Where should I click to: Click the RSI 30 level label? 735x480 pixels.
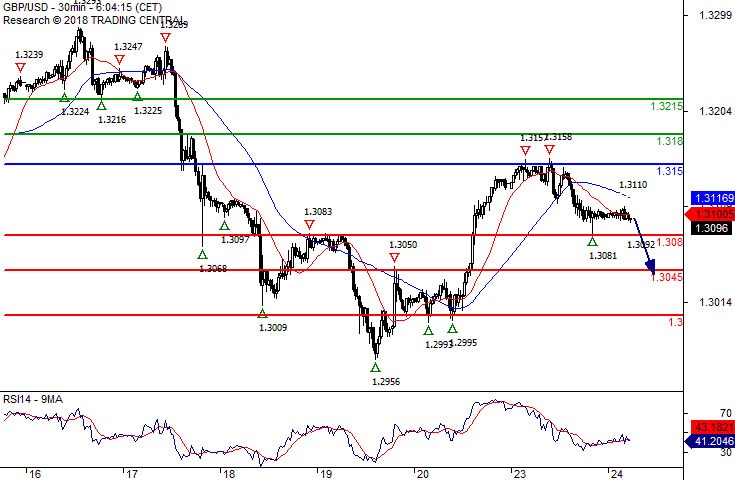point(726,452)
